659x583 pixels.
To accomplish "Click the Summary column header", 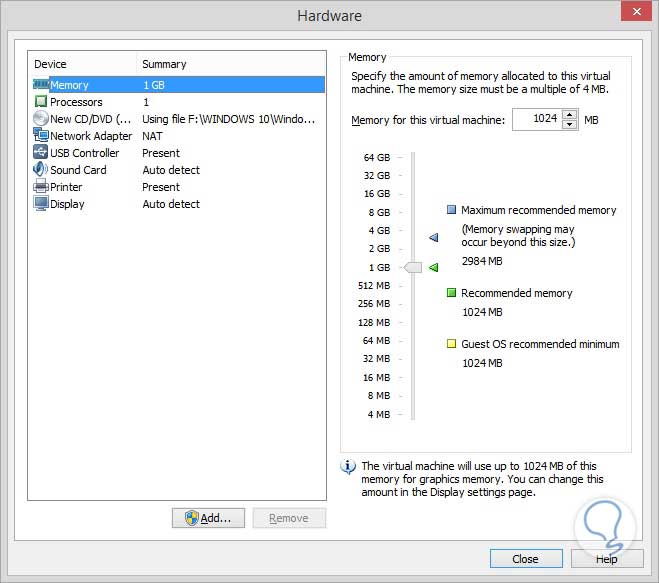I will [164, 64].
